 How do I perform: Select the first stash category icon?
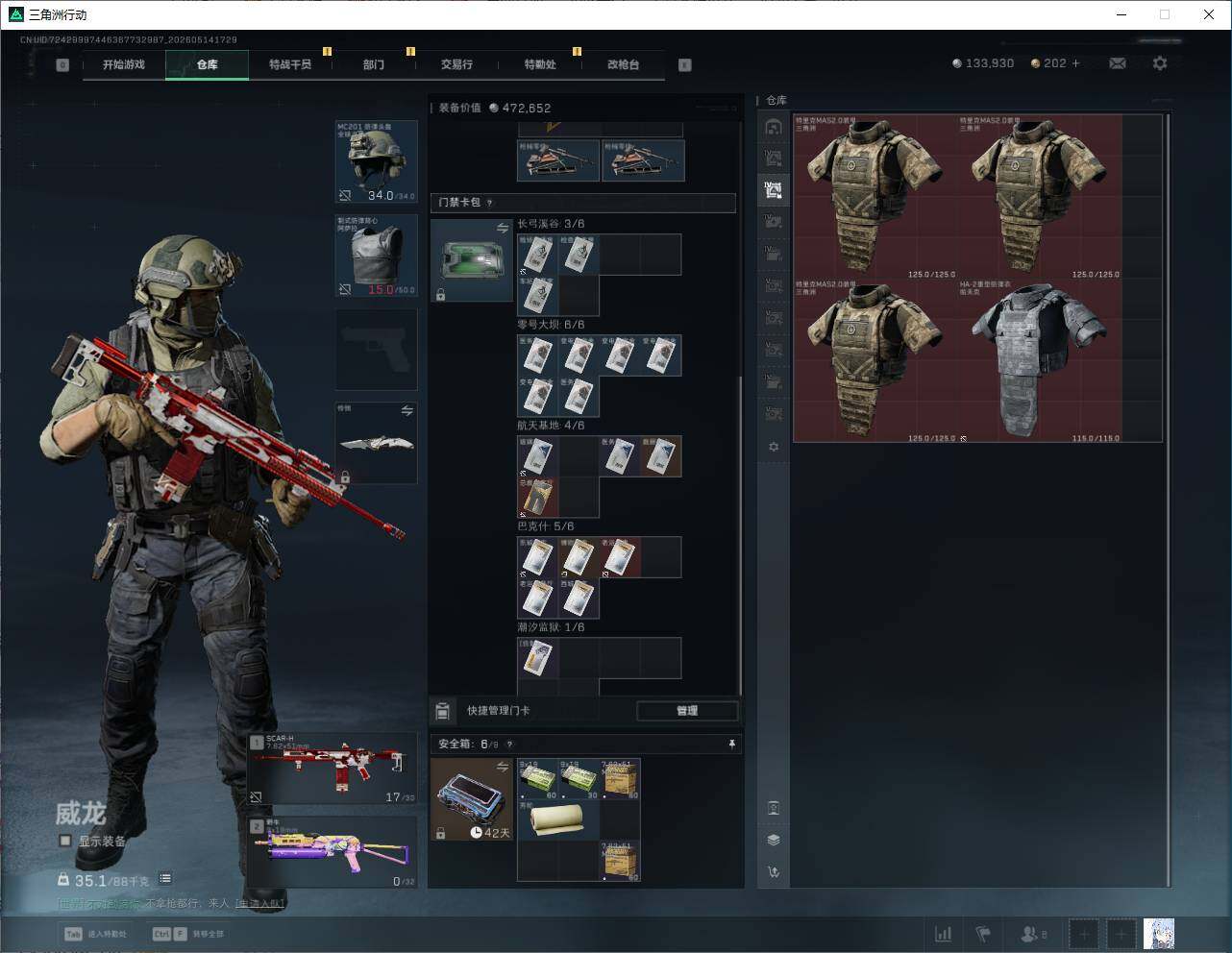(x=774, y=127)
